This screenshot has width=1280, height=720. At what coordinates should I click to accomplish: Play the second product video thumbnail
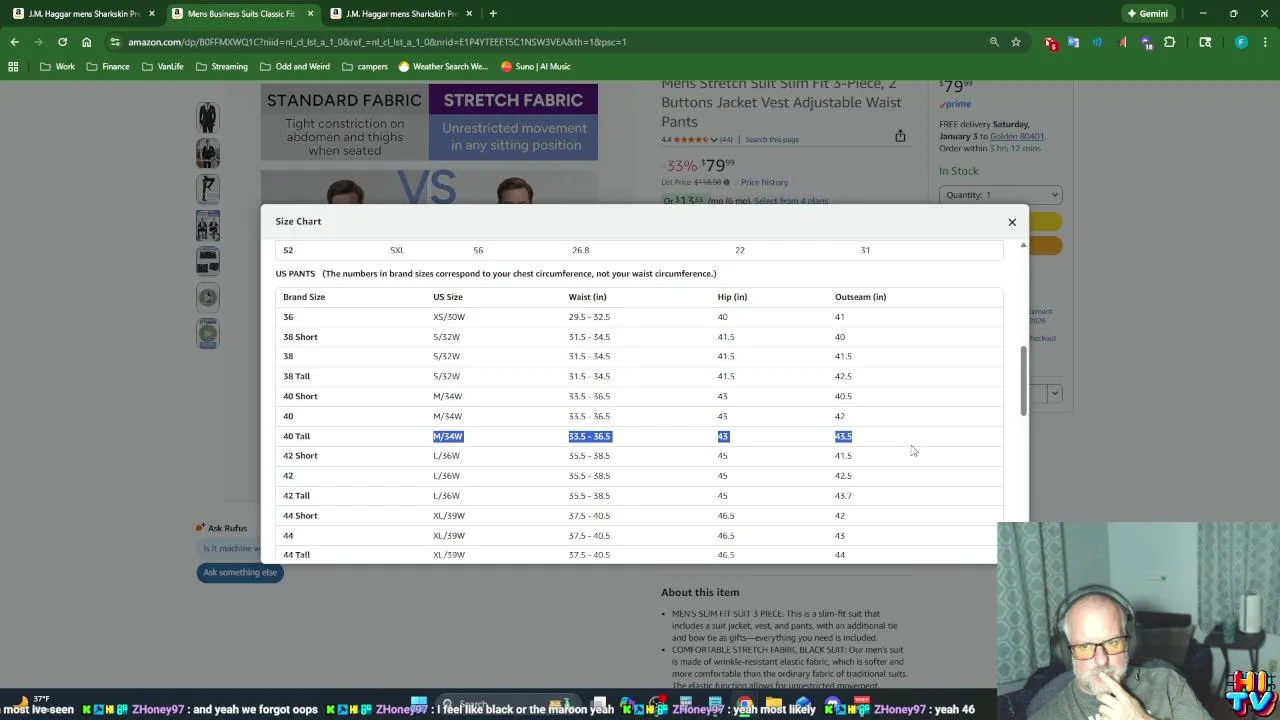(x=207, y=333)
